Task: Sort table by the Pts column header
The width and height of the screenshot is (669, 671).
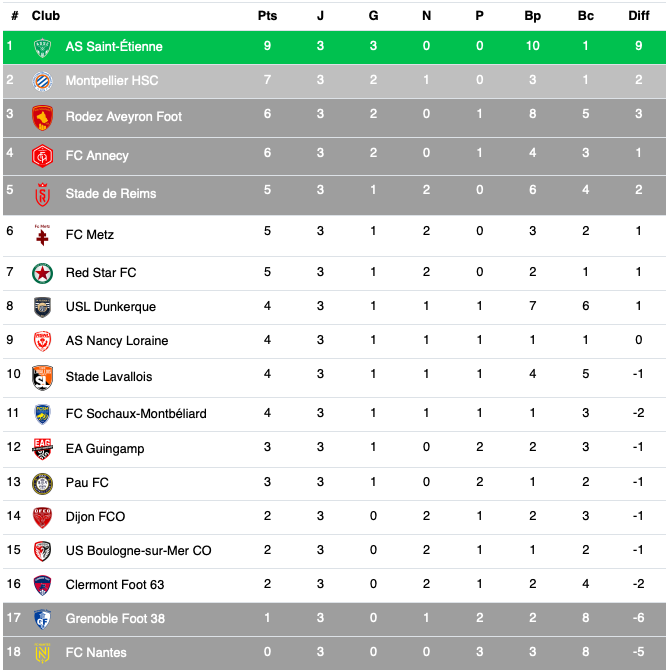Action: tap(267, 16)
